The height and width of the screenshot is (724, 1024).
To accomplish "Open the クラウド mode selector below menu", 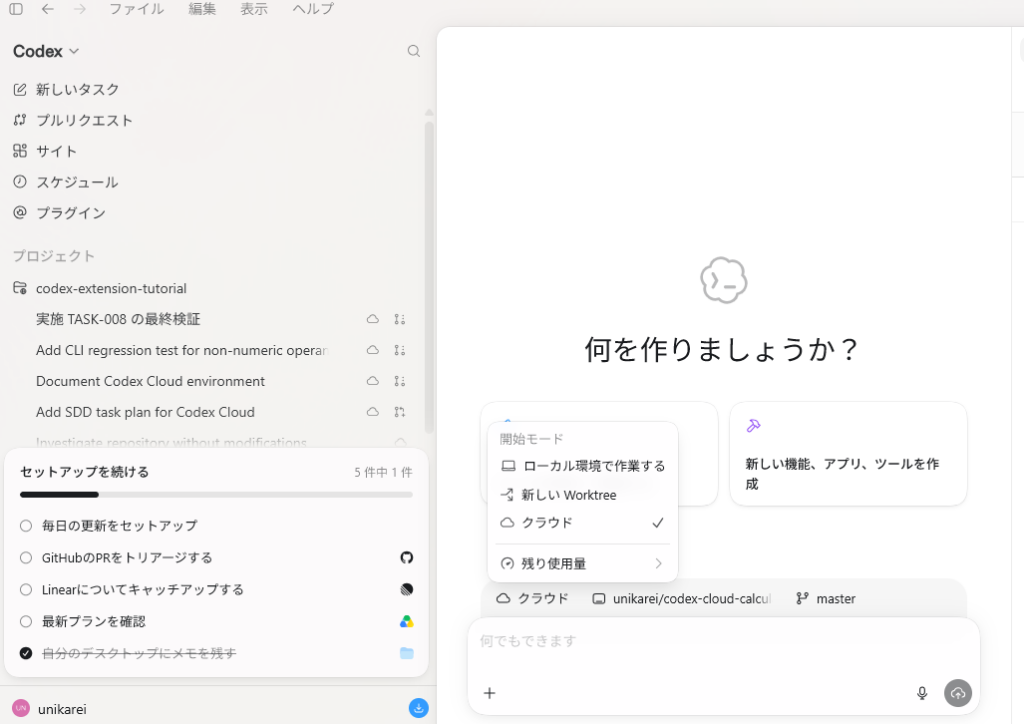I will coord(532,599).
